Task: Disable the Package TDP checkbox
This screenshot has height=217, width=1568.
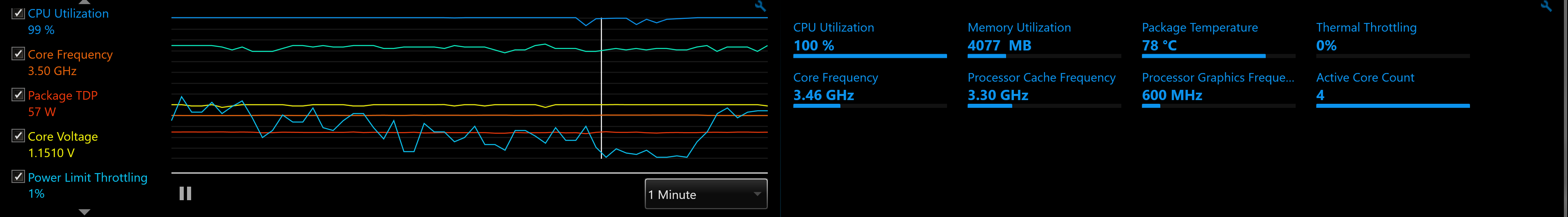Action: (18, 94)
